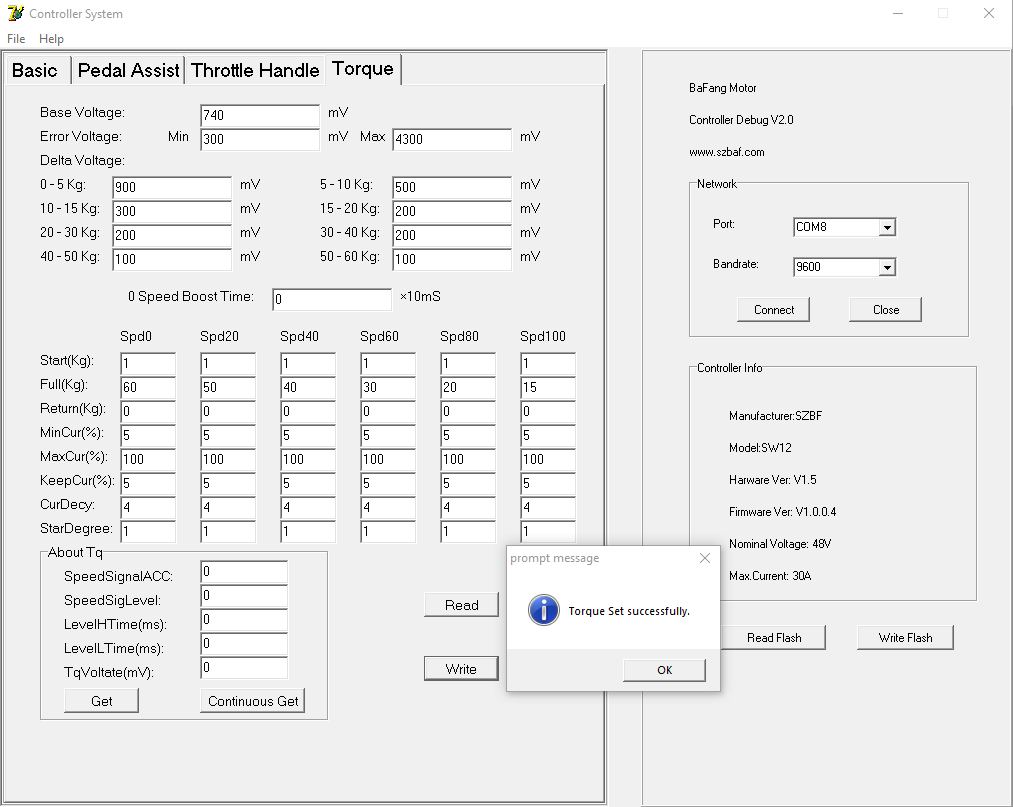Viewport: 1013px width, 807px height.
Task: Click the Full(Kg) field under Spd60
Action: tap(388, 387)
